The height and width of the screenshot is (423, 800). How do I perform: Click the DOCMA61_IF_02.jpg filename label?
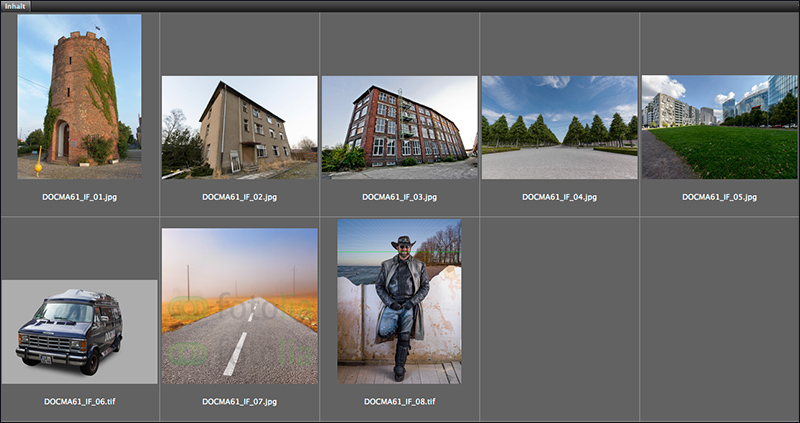pos(239,197)
